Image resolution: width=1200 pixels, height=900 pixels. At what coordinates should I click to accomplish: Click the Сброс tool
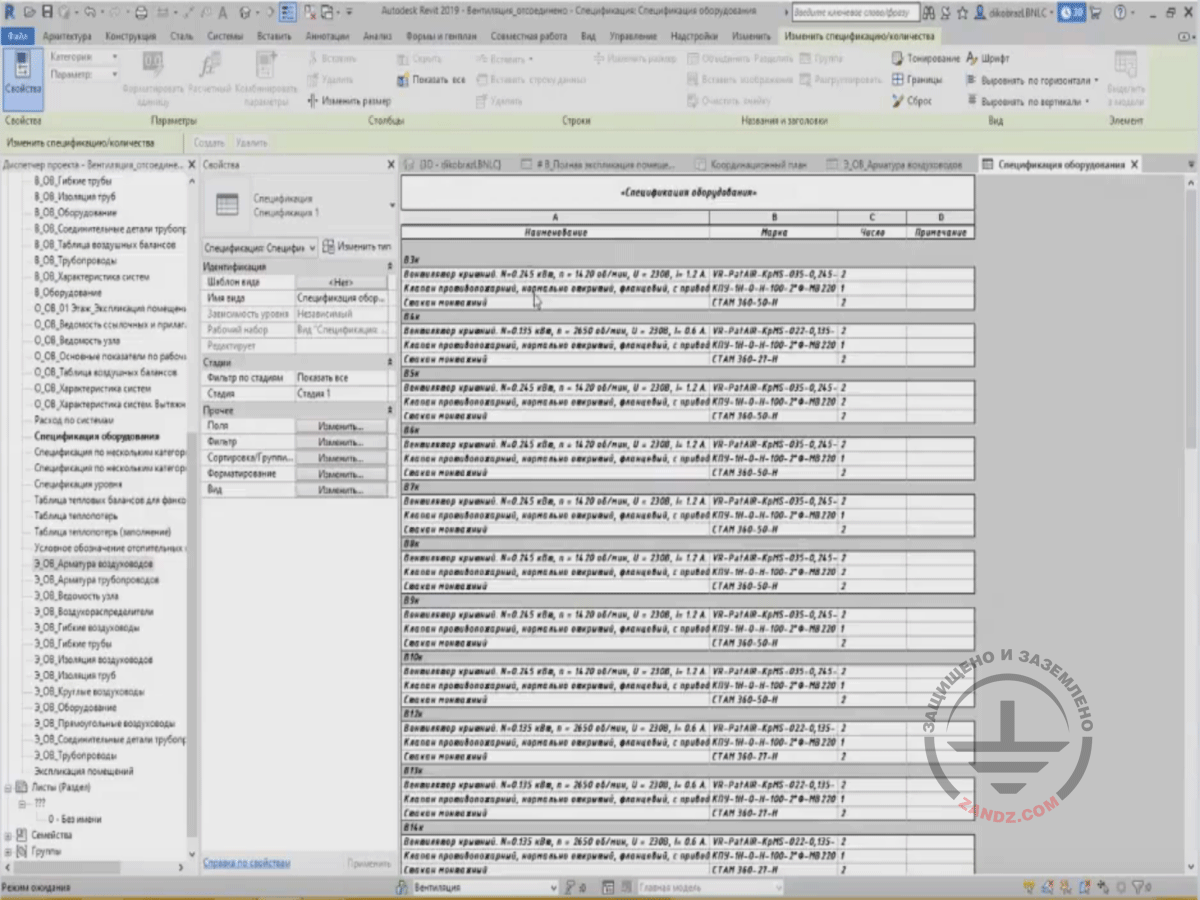point(912,101)
